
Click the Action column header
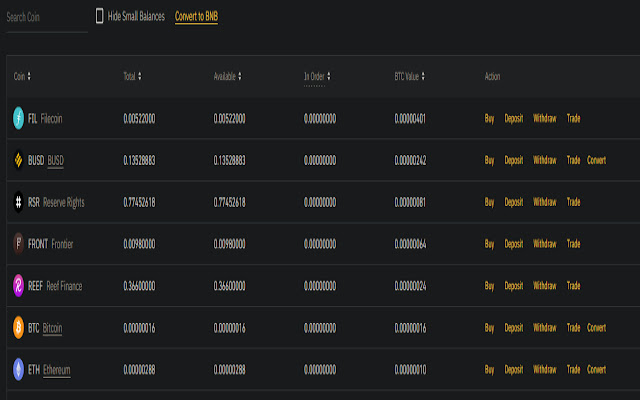tap(492, 76)
